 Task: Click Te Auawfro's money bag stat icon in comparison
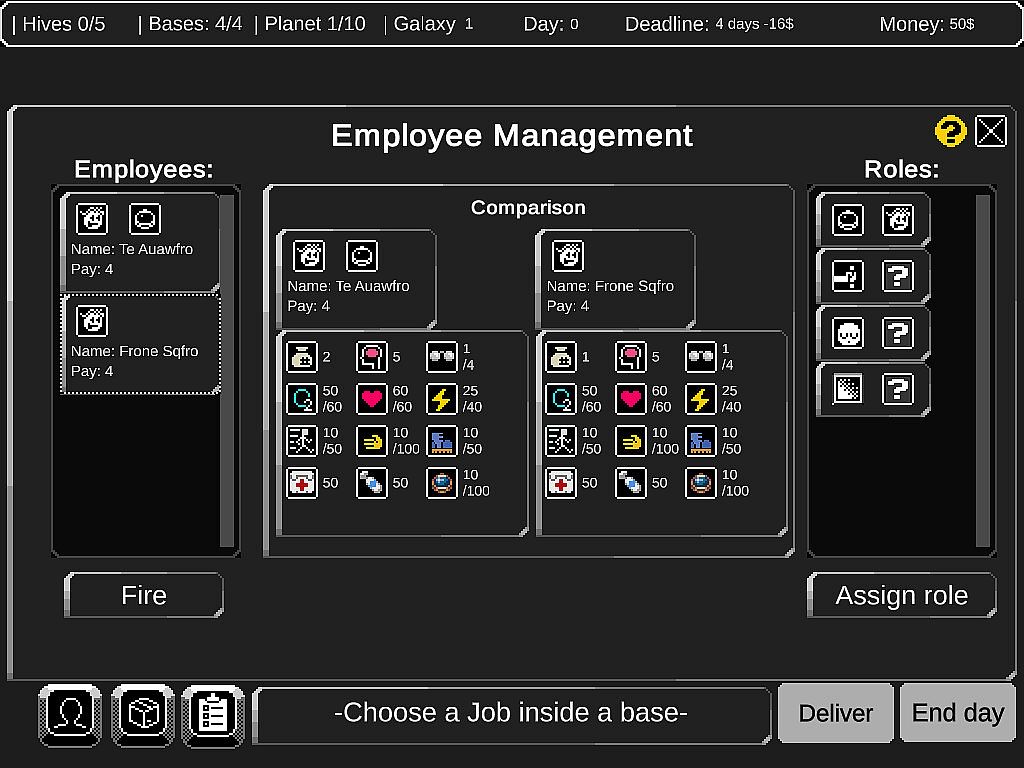pos(302,357)
